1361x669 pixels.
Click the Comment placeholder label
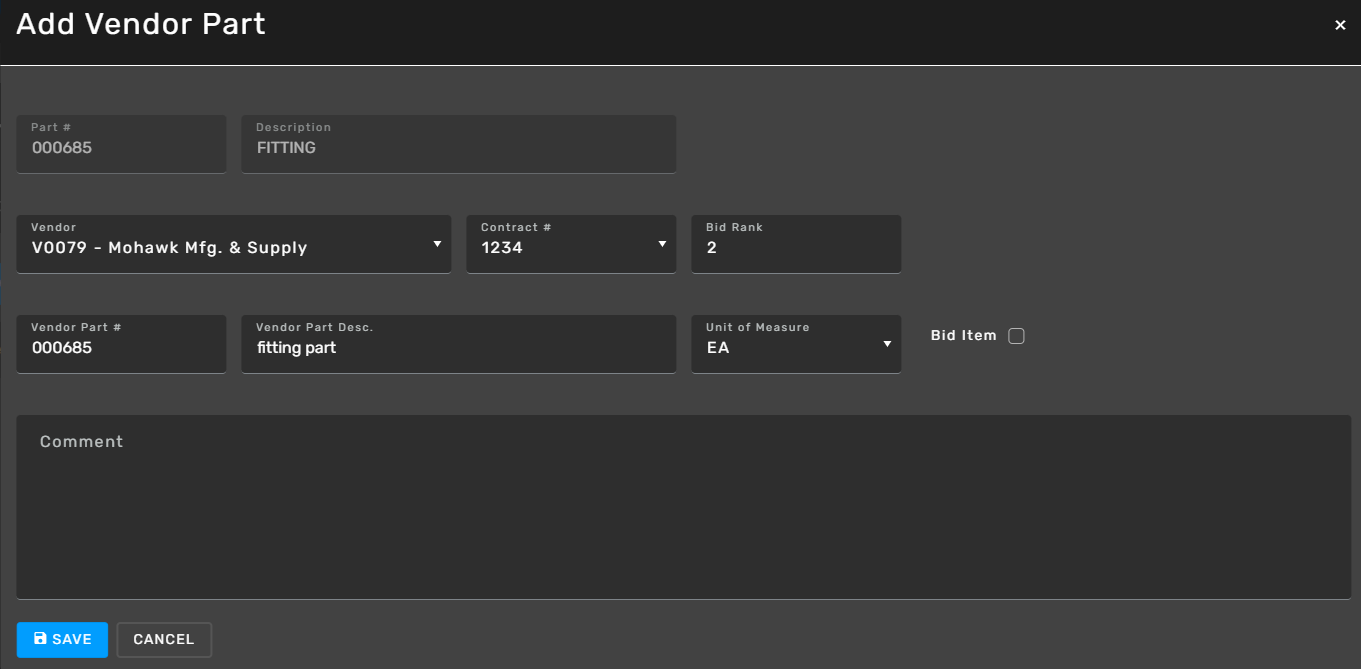point(82,441)
